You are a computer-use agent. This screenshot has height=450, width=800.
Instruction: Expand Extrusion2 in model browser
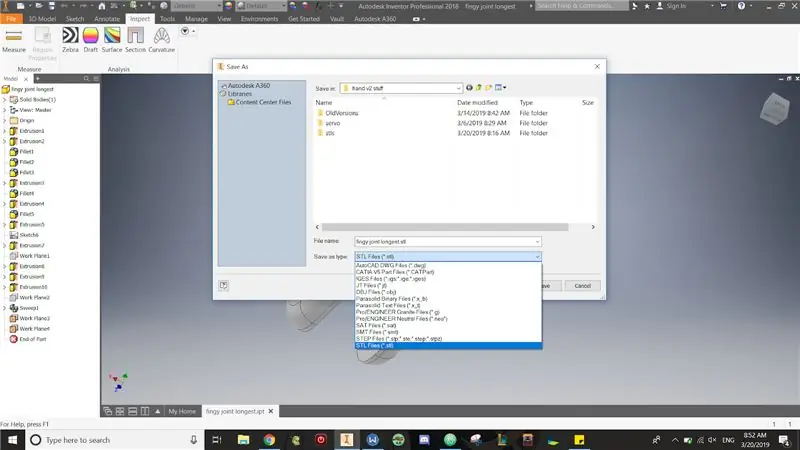5,141
